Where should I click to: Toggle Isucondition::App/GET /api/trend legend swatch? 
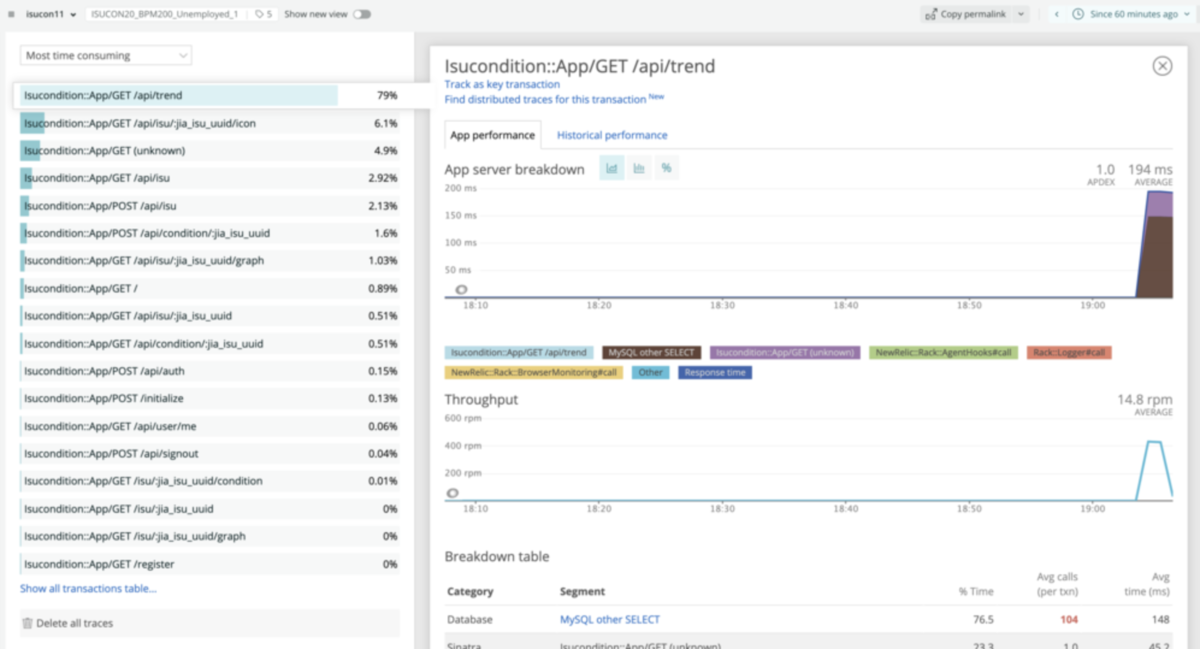(519, 353)
